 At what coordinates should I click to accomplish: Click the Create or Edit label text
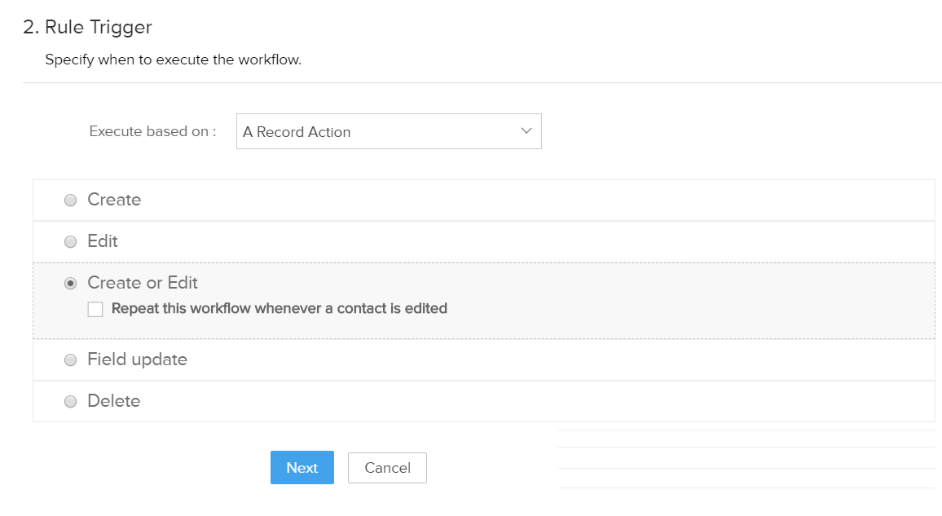click(142, 282)
